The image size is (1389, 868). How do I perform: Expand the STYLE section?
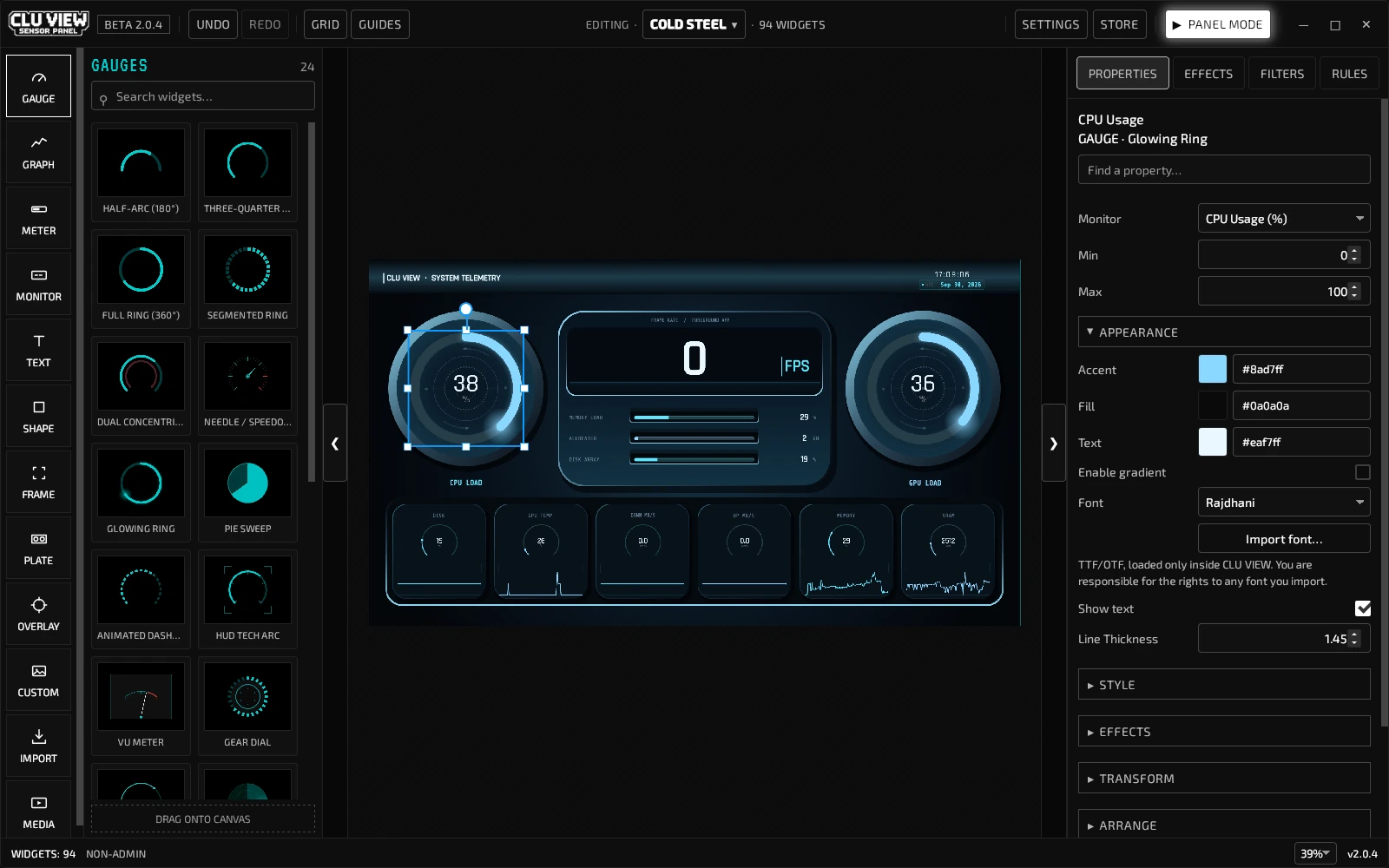tap(1224, 685)
